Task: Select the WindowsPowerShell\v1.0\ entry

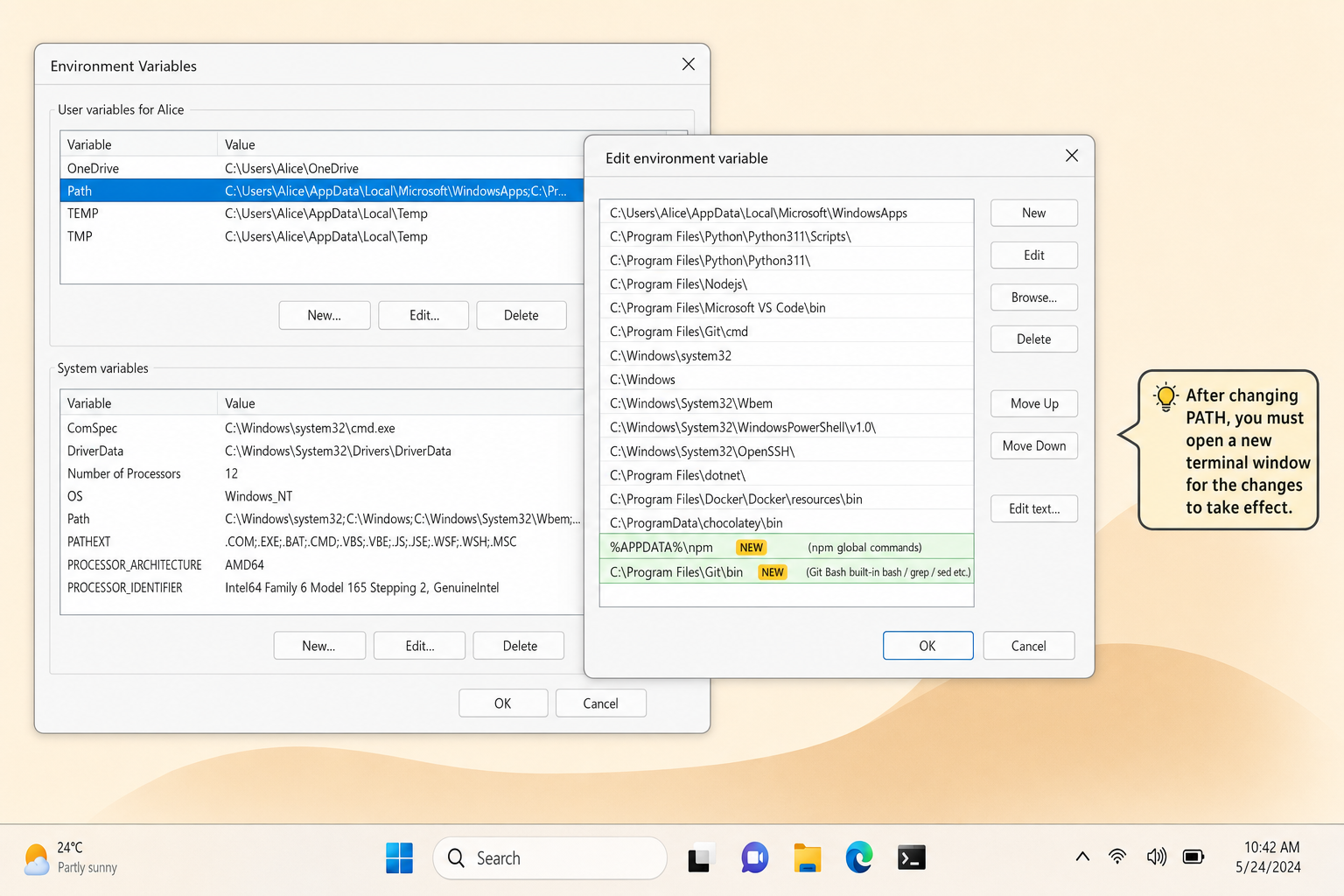Action: (787, 427)
